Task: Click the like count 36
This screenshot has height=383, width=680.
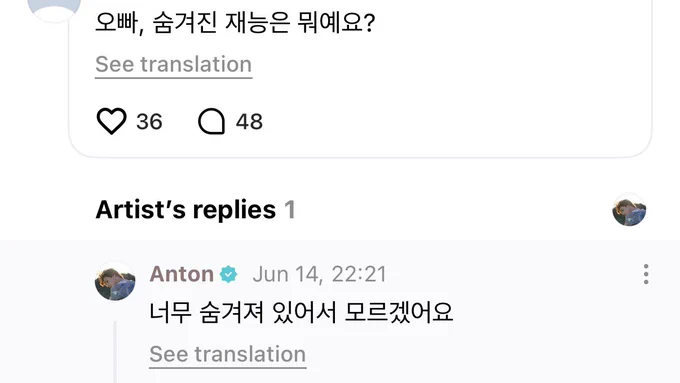Action: click(149, 121)
